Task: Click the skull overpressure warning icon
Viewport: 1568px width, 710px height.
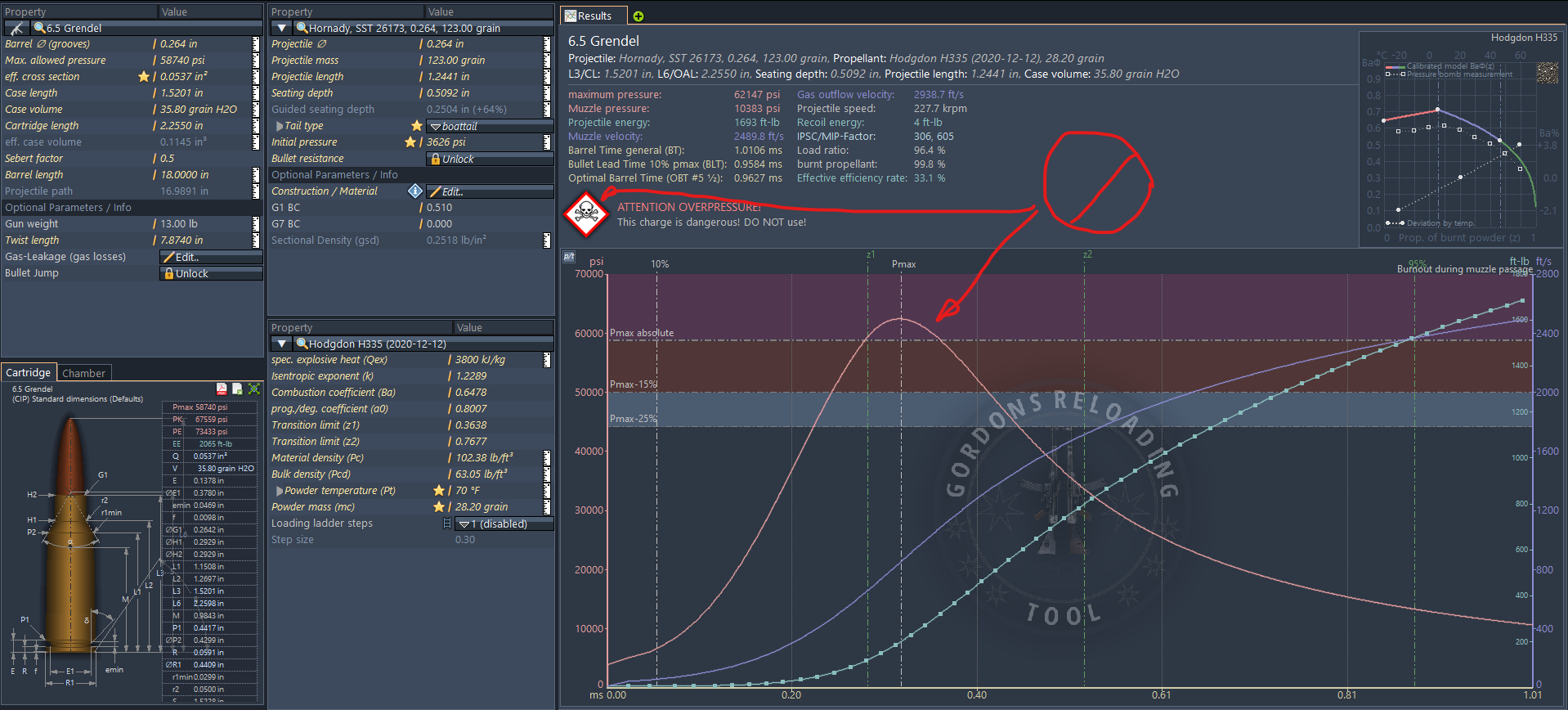Action: click(x=586, y=213)
